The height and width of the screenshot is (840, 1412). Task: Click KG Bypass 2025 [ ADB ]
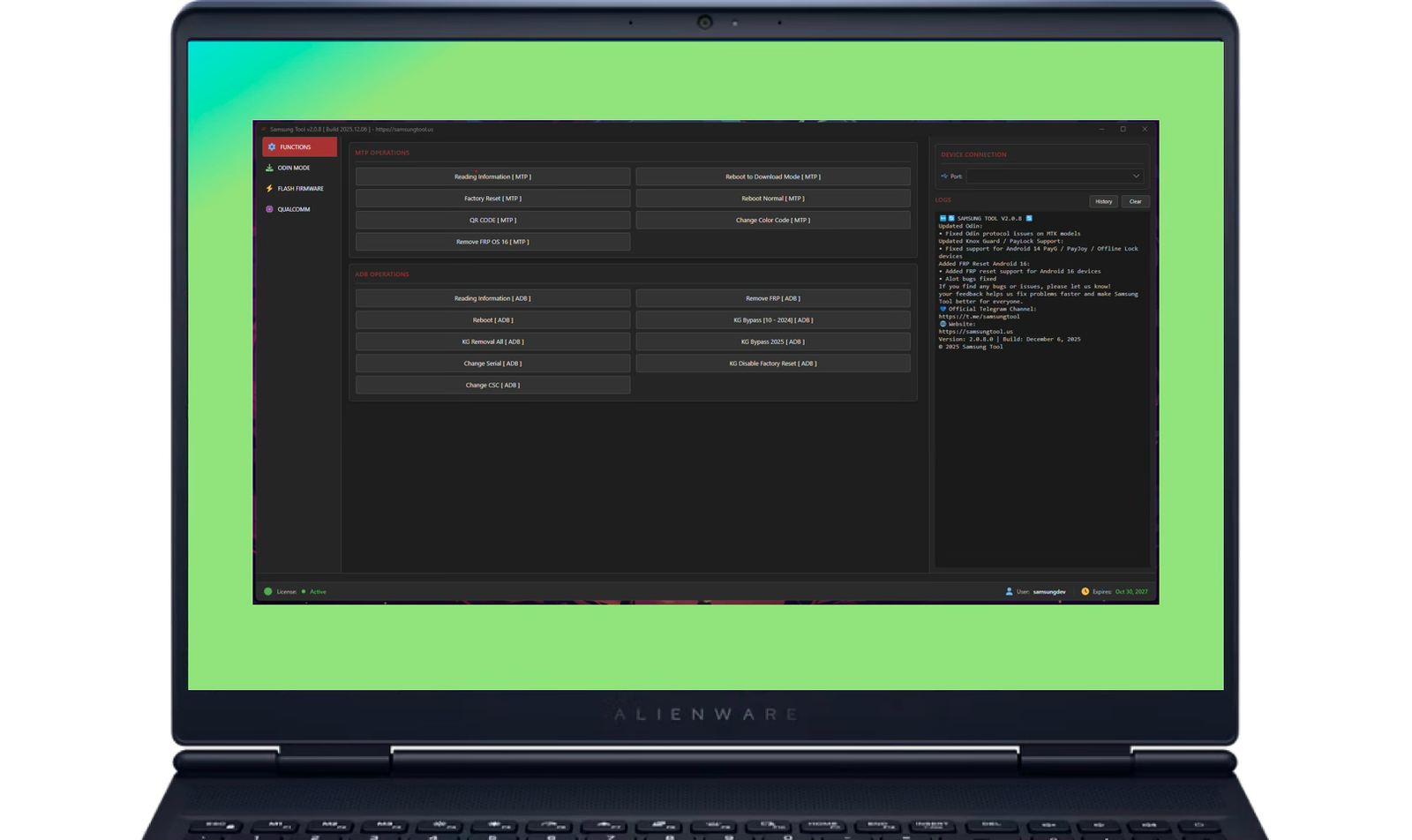(773, 341)
